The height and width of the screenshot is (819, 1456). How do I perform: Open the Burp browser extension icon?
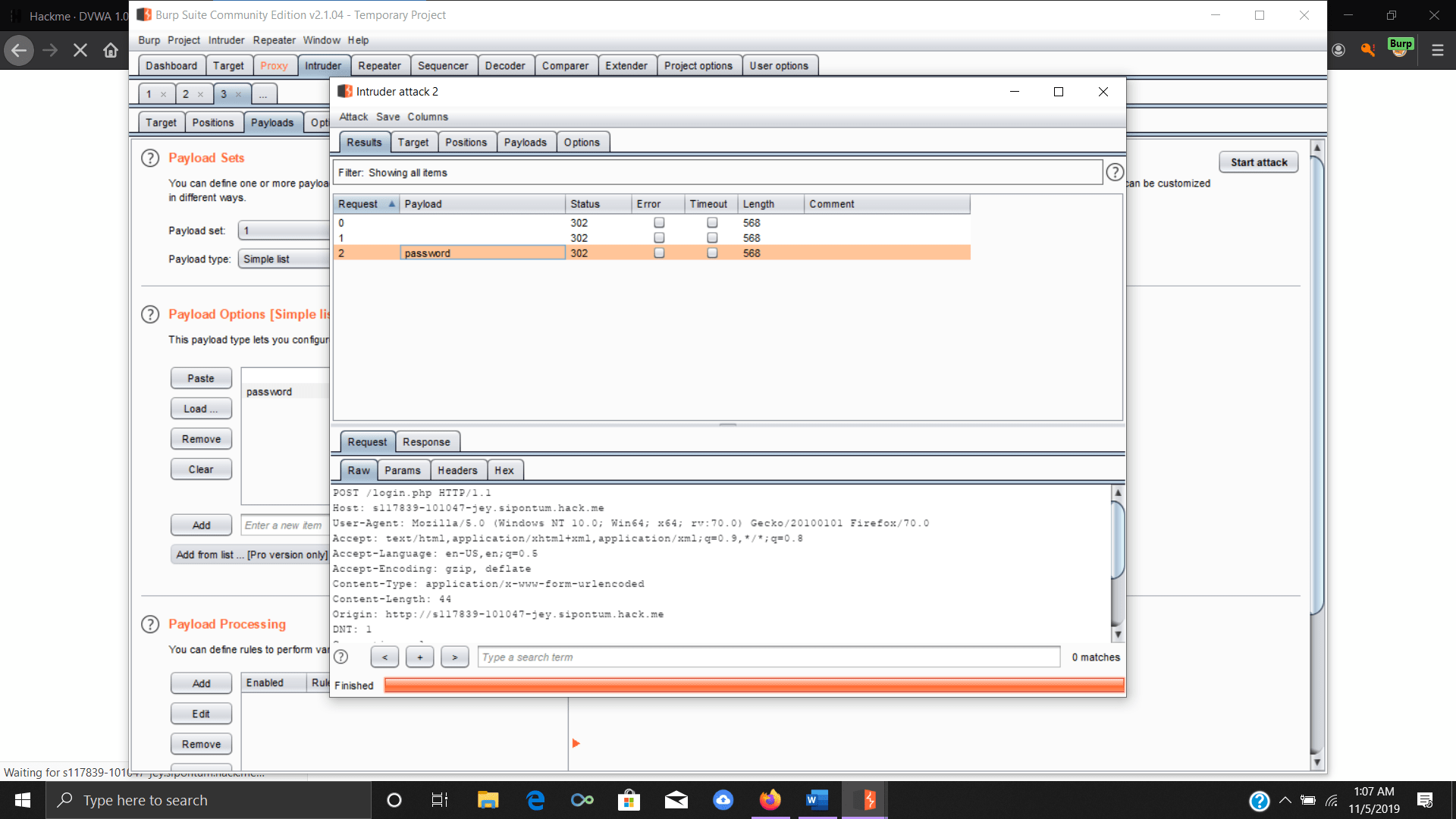click(x=1400, y=49)
